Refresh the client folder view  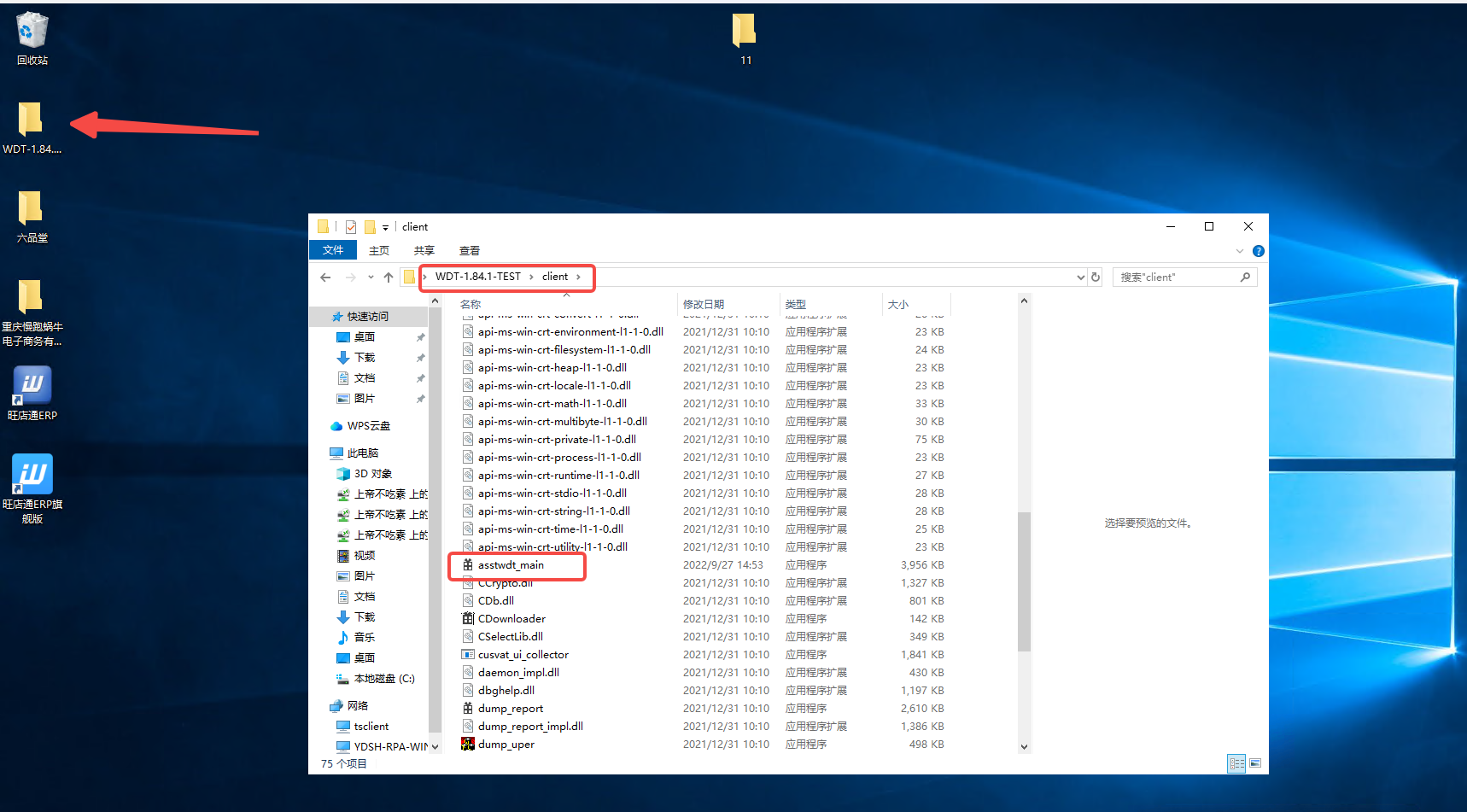pos(1096,277)
